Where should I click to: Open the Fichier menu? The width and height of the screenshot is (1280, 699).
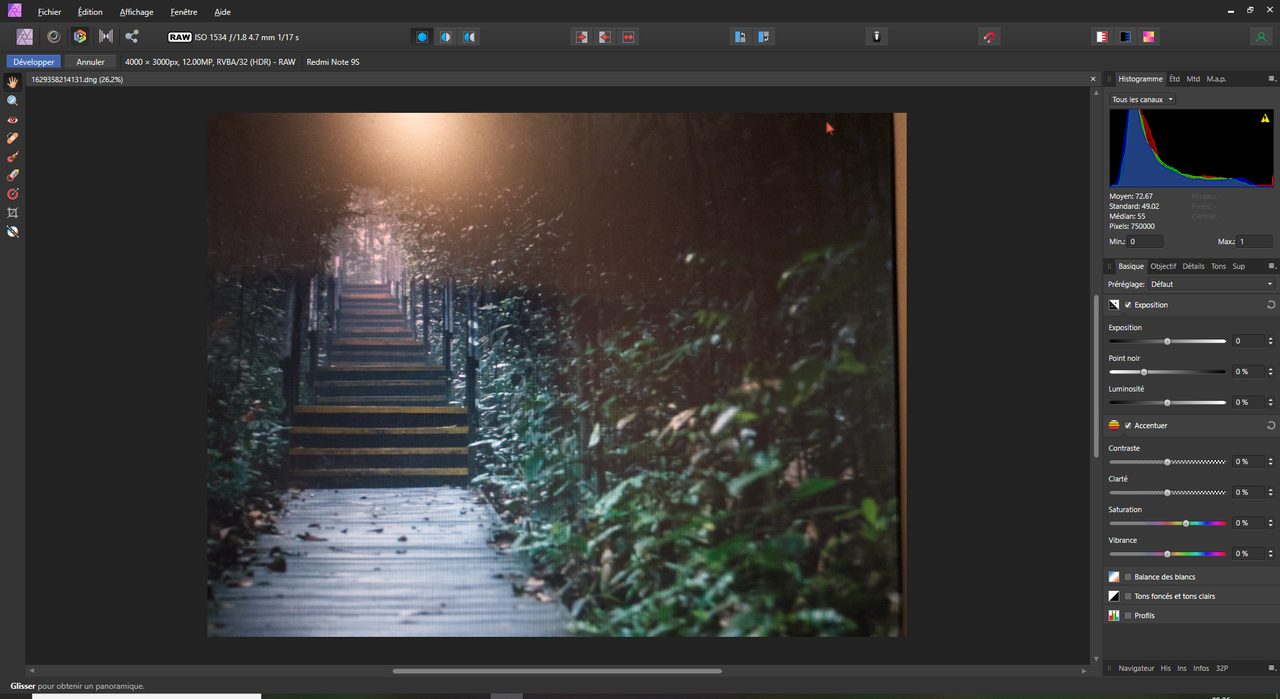(49, 12)
